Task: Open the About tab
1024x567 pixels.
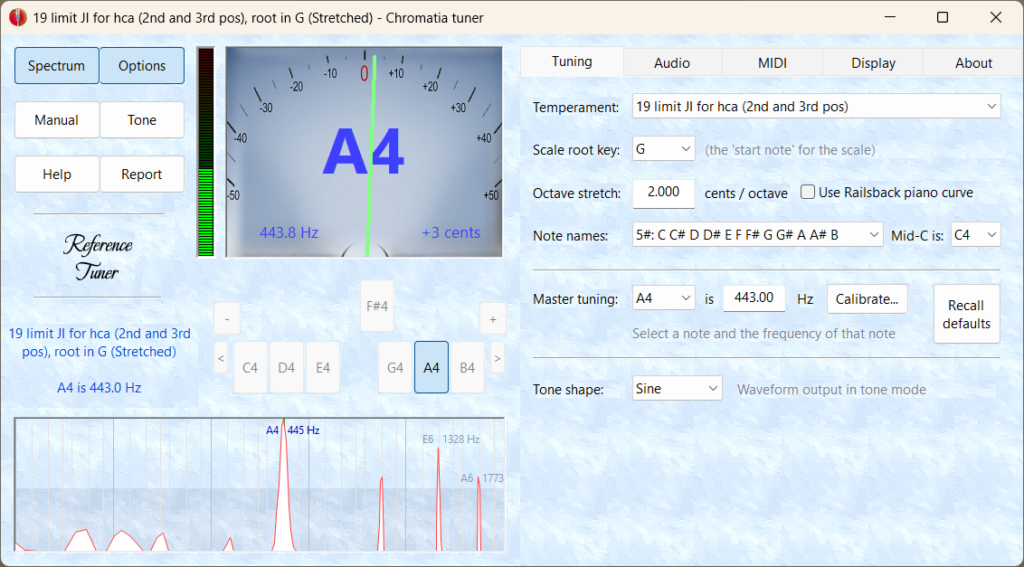Action: 973,63
